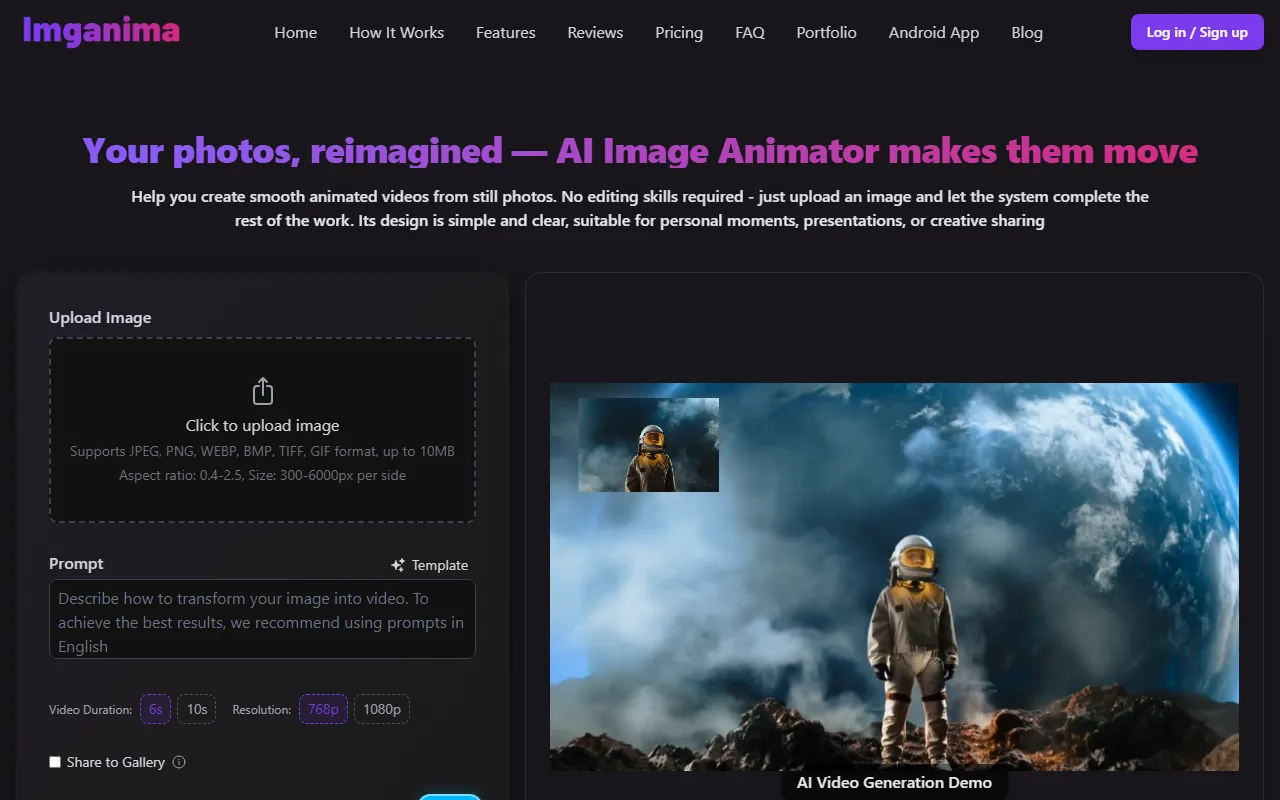Click the Template sparkle icon

click(398, 565)
